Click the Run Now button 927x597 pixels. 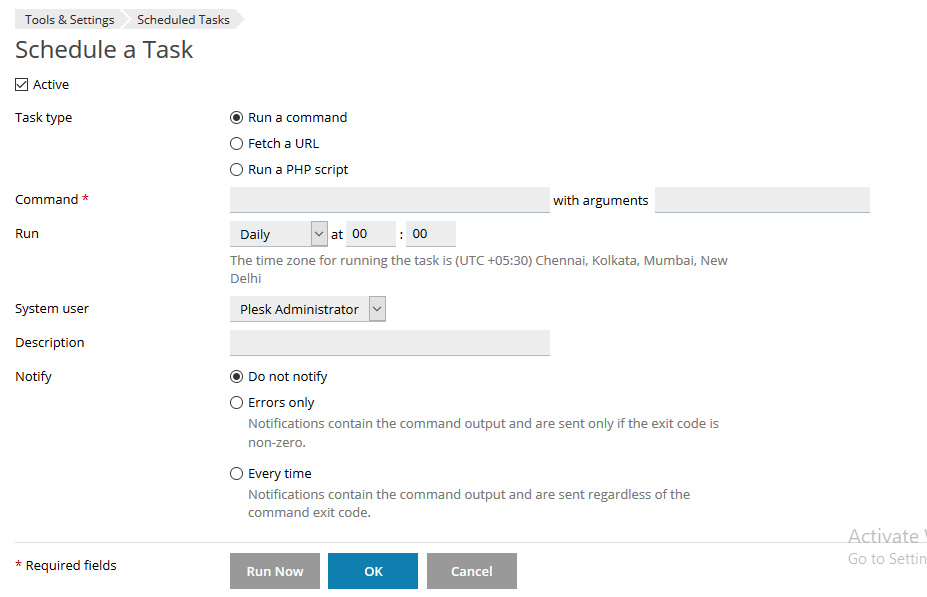pos(274,570)
